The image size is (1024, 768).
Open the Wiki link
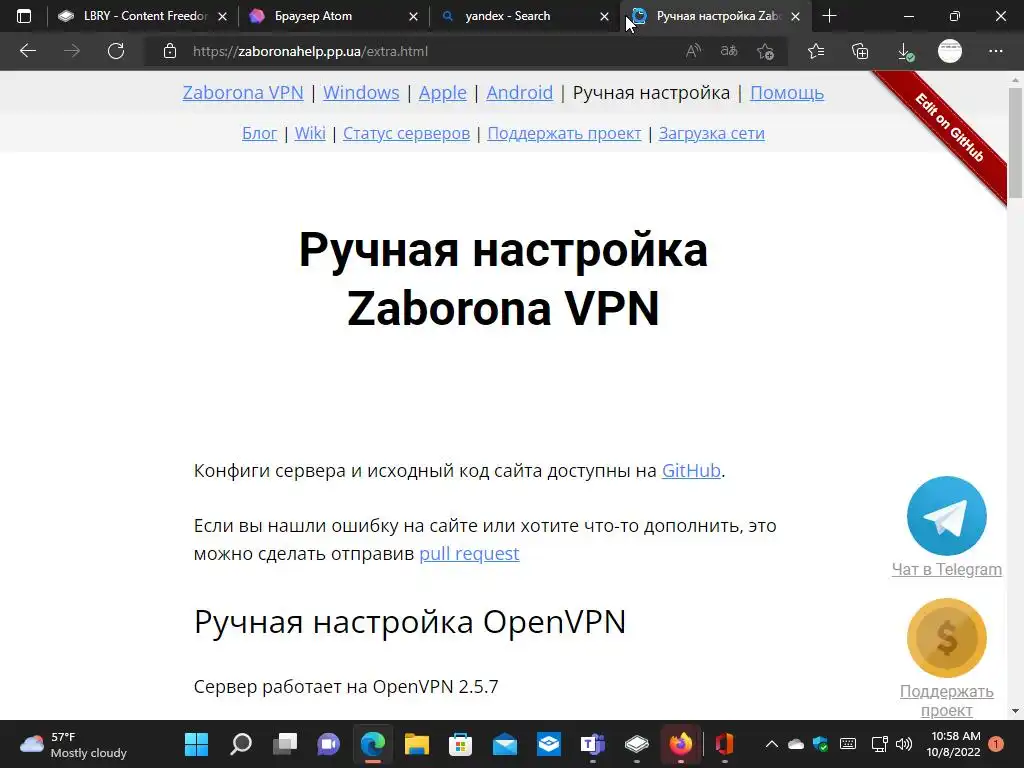(310, 133)
